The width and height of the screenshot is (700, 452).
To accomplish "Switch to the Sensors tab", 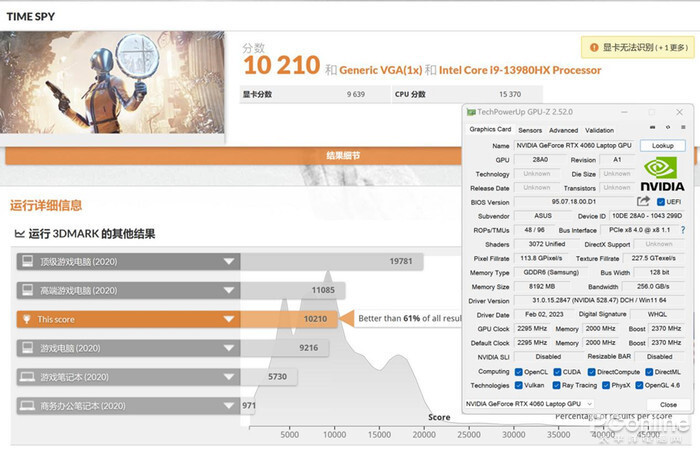I will 530,130.
